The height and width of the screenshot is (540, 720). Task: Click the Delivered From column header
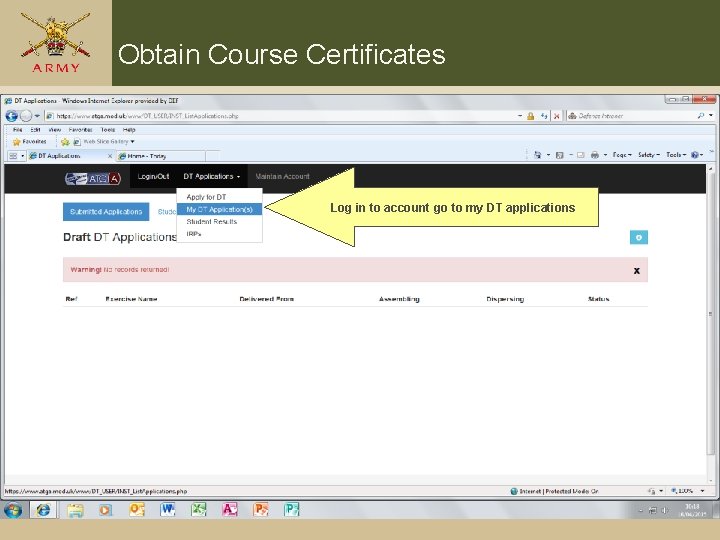(266, 299)
